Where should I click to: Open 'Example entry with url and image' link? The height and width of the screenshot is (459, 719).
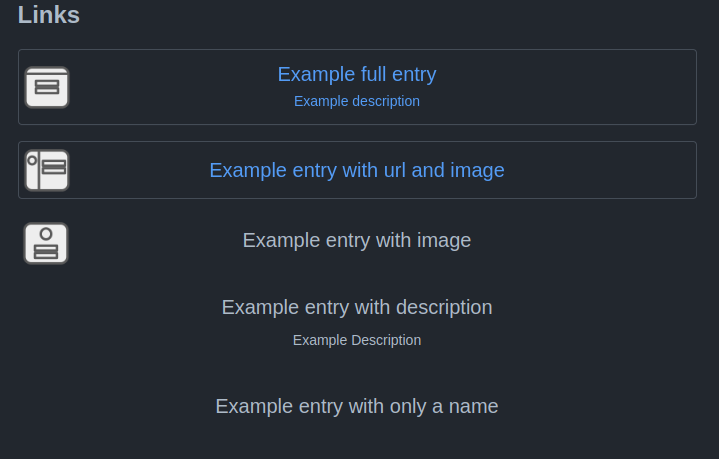[x=356, y=170]
